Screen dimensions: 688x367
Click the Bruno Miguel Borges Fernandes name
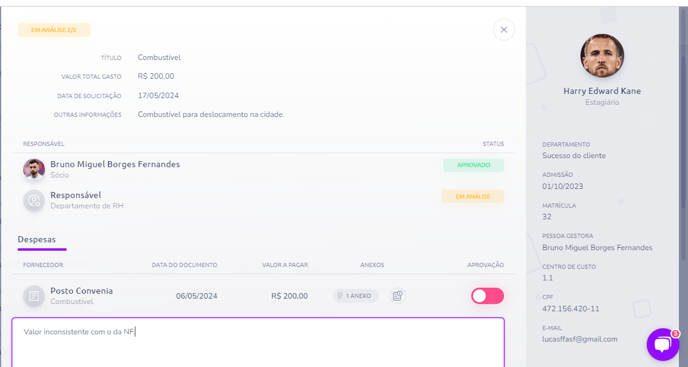115,164
